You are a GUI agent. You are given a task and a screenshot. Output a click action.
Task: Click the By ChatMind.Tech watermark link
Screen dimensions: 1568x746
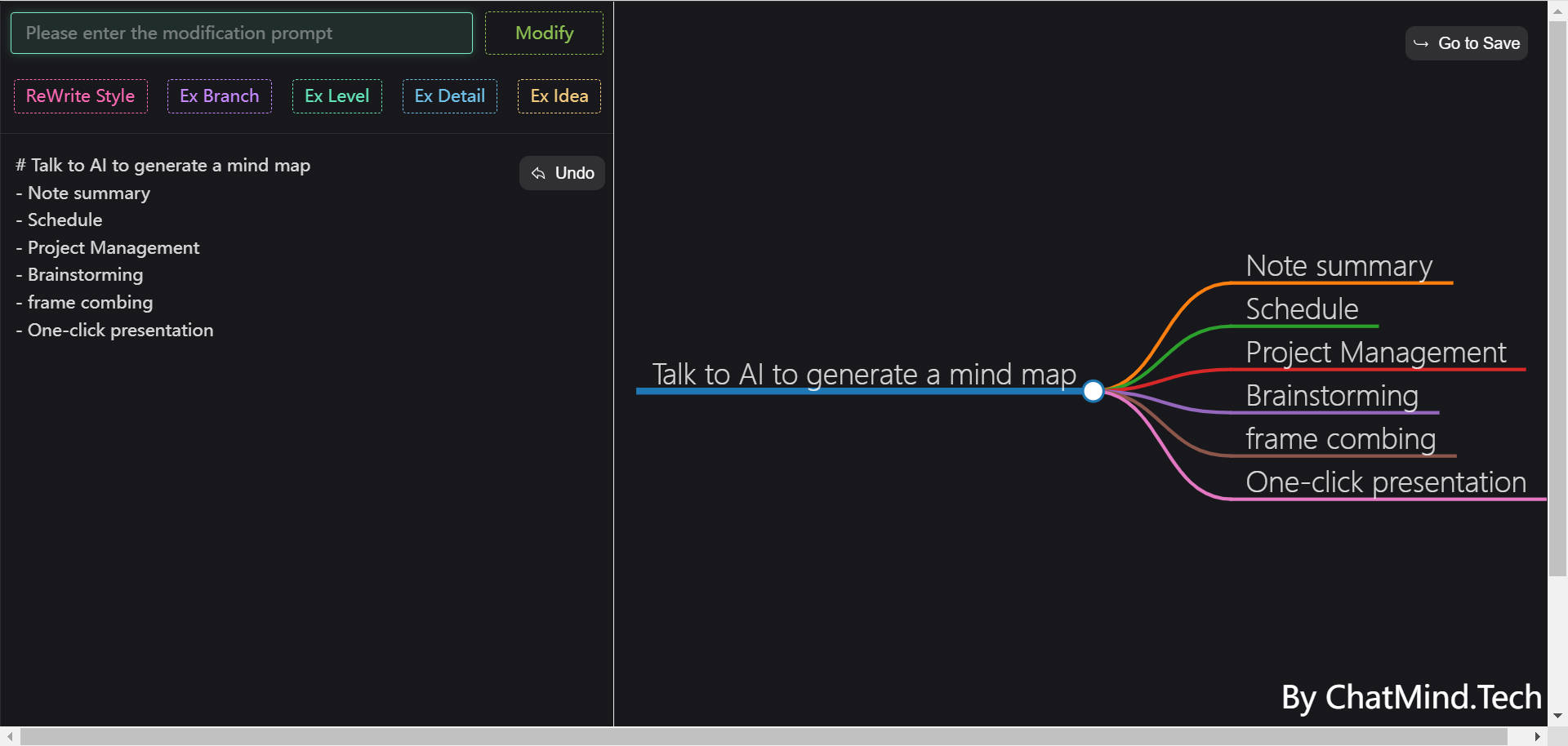[1411, 696]
